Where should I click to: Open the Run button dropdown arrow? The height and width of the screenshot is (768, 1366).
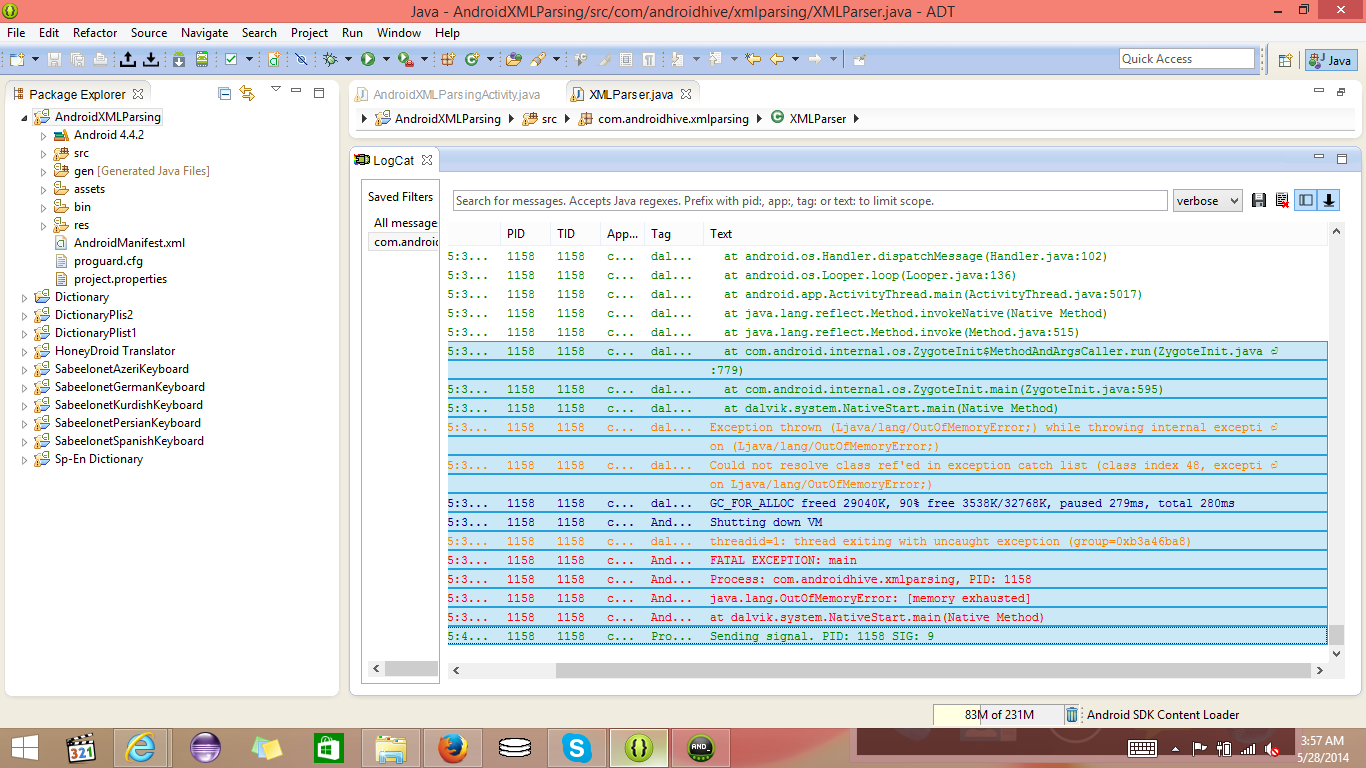pyautogui.click(x=386, y=59)
